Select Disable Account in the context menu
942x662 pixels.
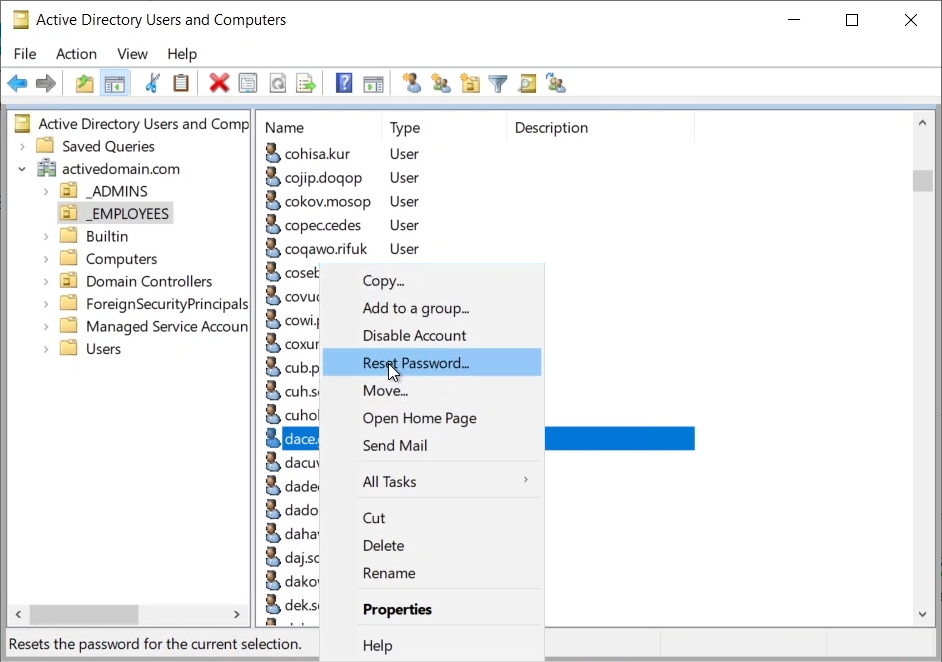pos(412,335)
